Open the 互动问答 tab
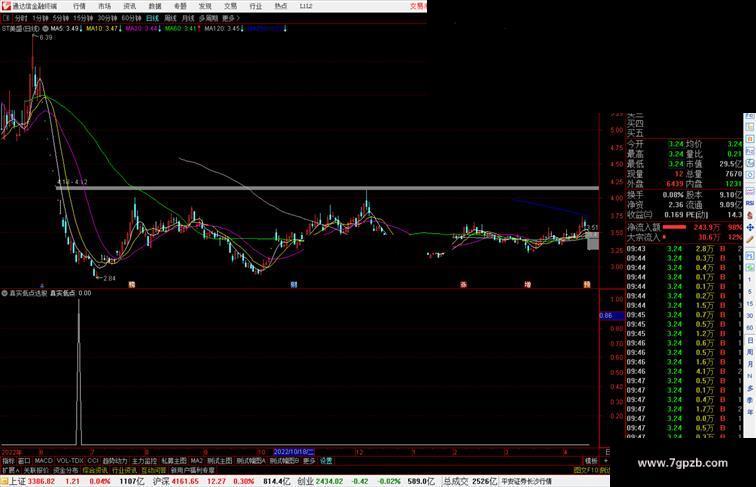The height and width of the screenshot is (487, 756). [154, 470]
